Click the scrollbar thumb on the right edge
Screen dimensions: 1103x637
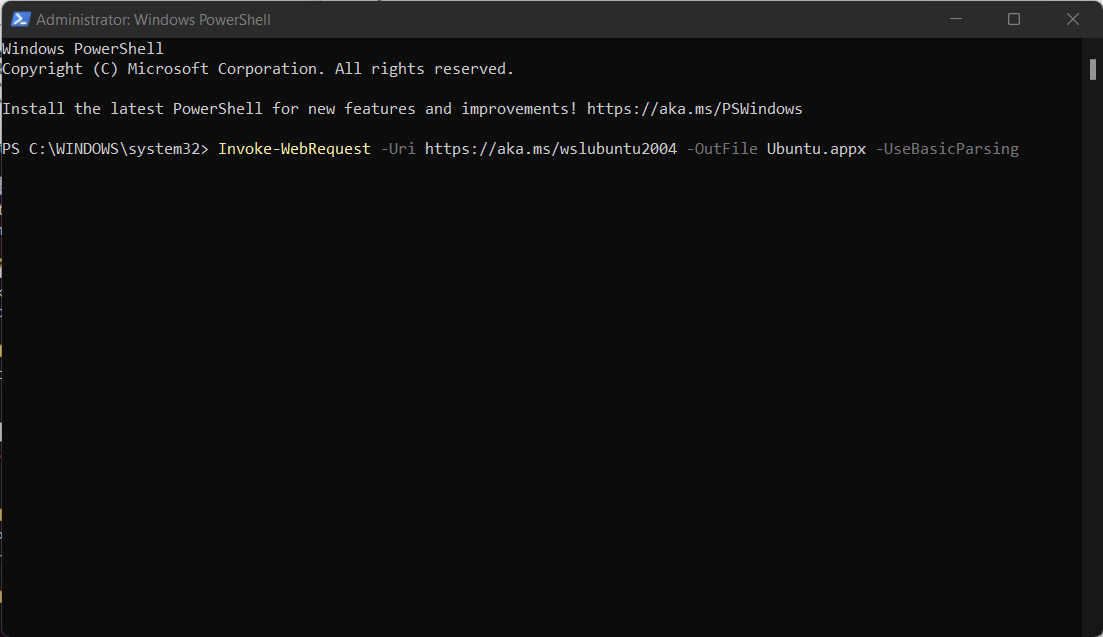pyautogui.click(x=1092, y=69)
